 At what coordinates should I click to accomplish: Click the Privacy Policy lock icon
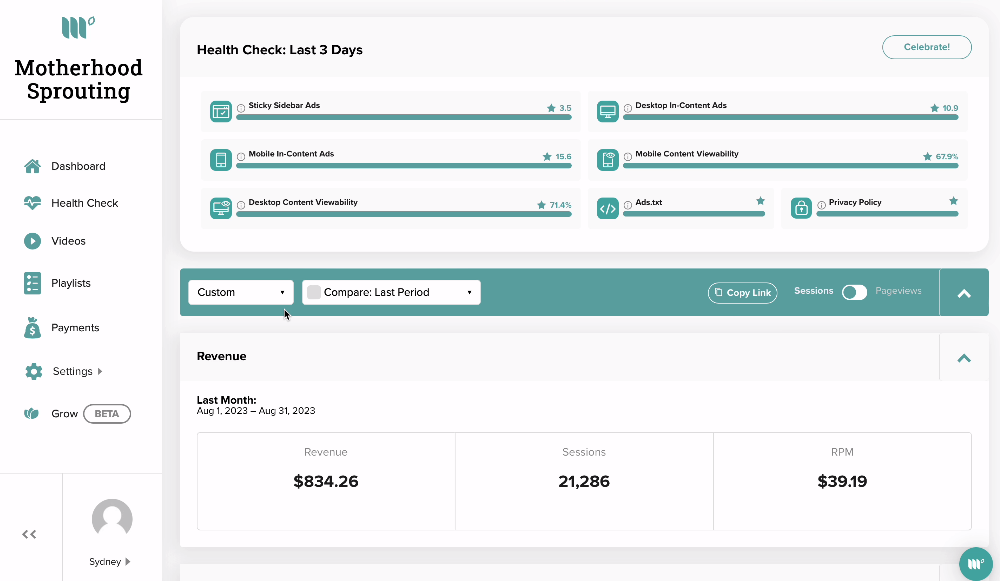(801, 208)
